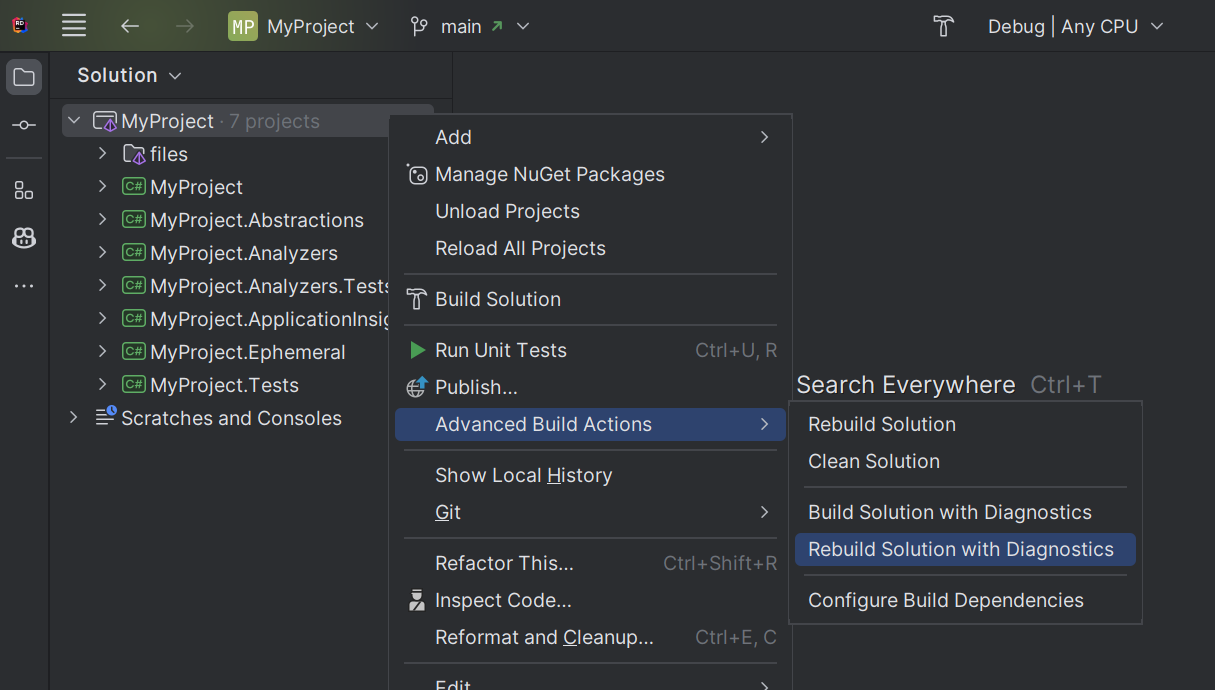The height and width of the screenshot is (690, 1215).
Task: Choose Manage NuGet Packages
Action: click(x=590, y=174)
